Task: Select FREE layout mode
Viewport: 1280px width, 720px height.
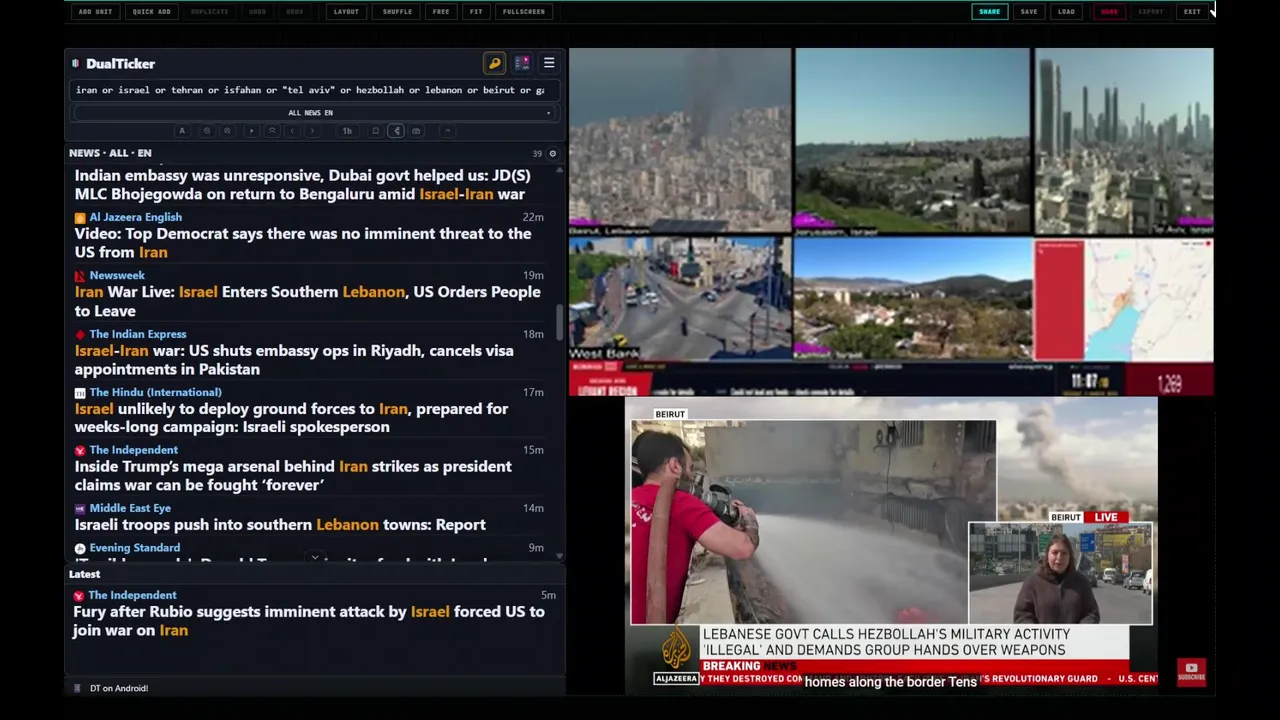Action: (x=441, y=11)
